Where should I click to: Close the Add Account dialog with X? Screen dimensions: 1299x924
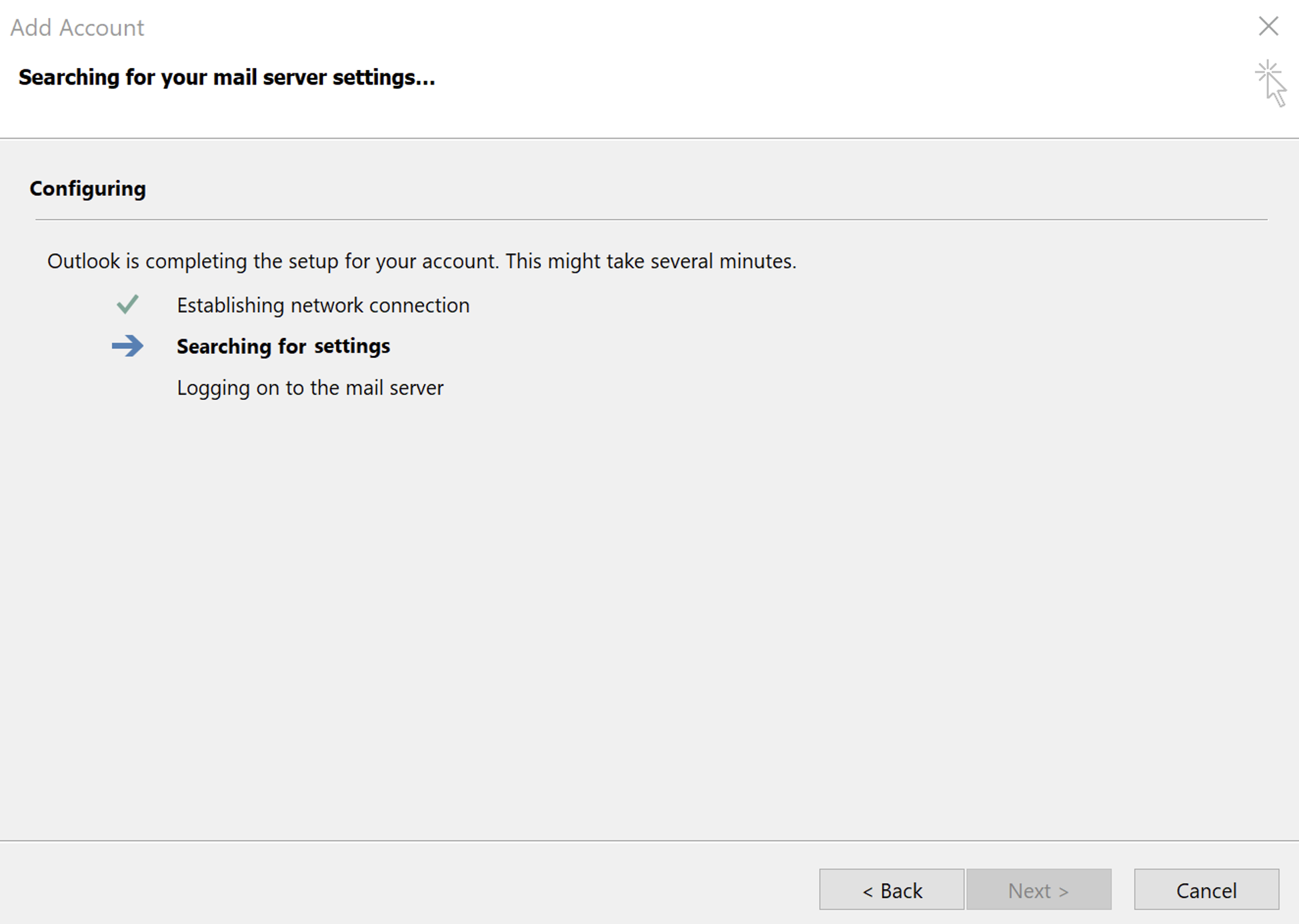tap(1268, 27)
